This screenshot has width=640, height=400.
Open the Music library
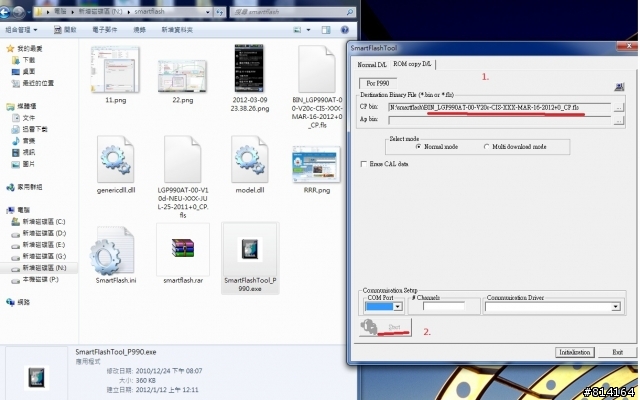click(x=24, y=141)
